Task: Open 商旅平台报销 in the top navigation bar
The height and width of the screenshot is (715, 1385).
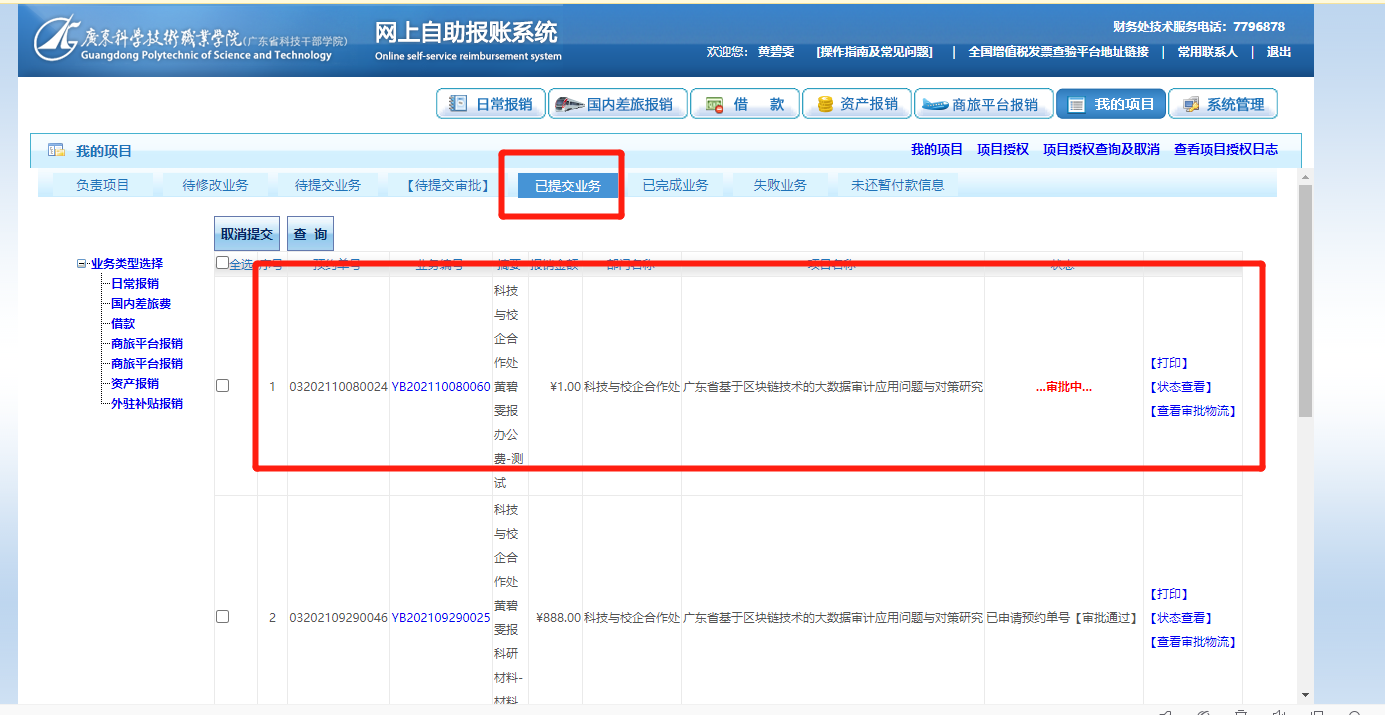Action: [983, 104]
